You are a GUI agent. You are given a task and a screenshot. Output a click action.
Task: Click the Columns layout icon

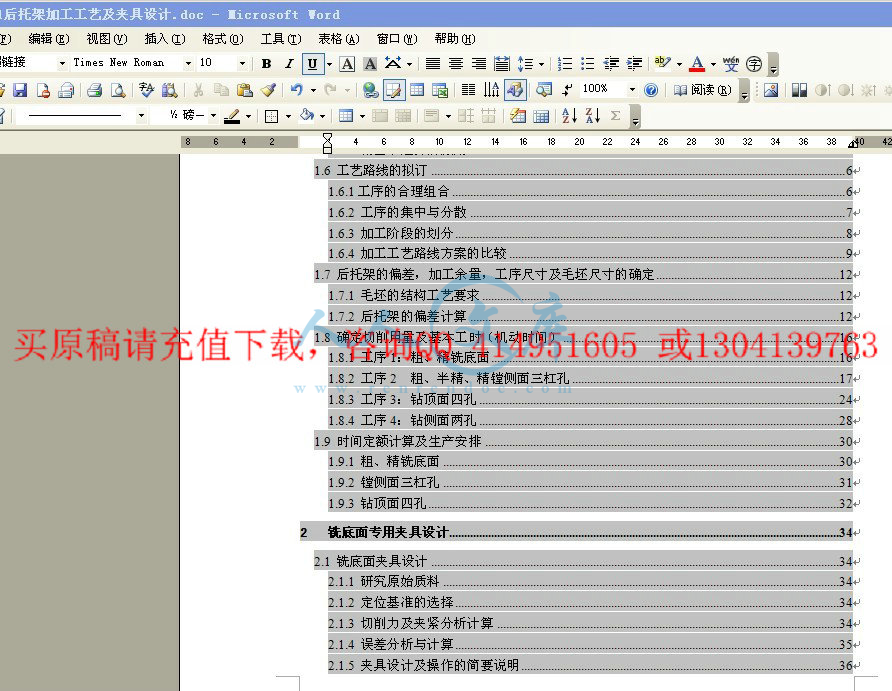coord(468,90)
